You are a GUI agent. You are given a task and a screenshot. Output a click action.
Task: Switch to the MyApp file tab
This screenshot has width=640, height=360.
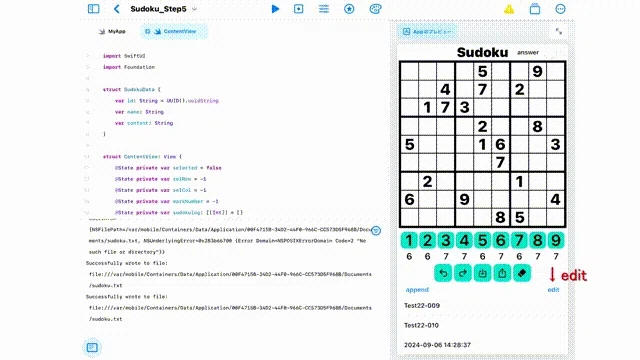click(x=112, y=31)
